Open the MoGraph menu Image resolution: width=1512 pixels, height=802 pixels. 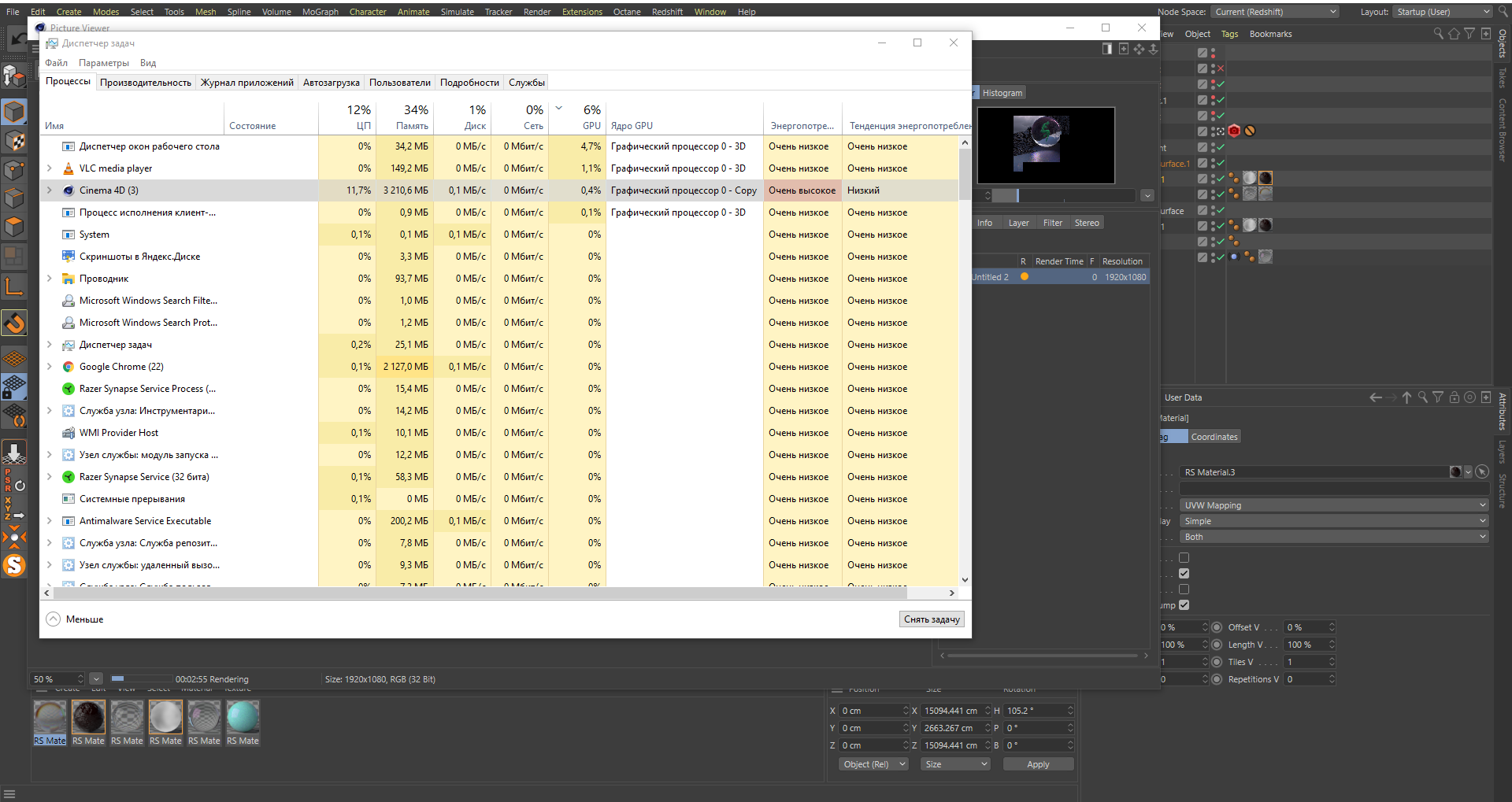click(321, 12)
